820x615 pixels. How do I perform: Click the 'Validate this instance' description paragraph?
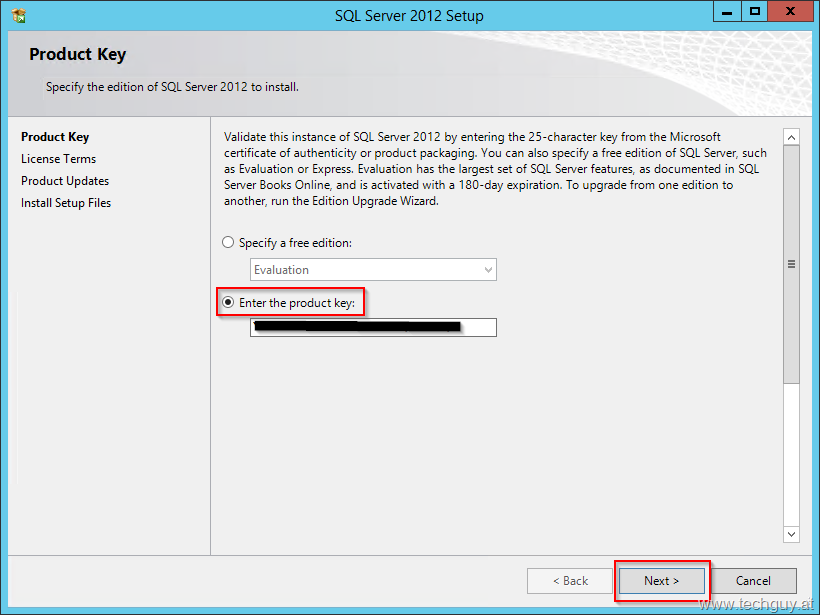pos(495,169)
